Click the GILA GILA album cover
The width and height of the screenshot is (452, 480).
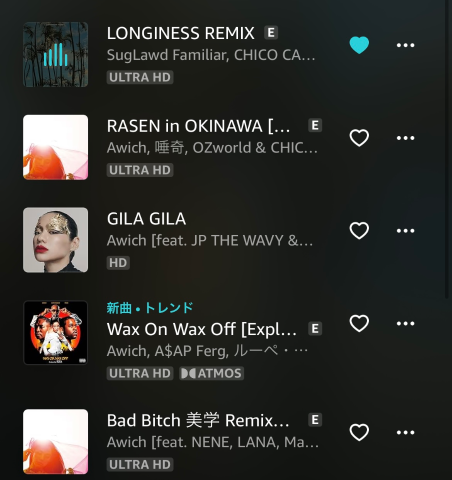pyautogui.click(x=56, y=240)
